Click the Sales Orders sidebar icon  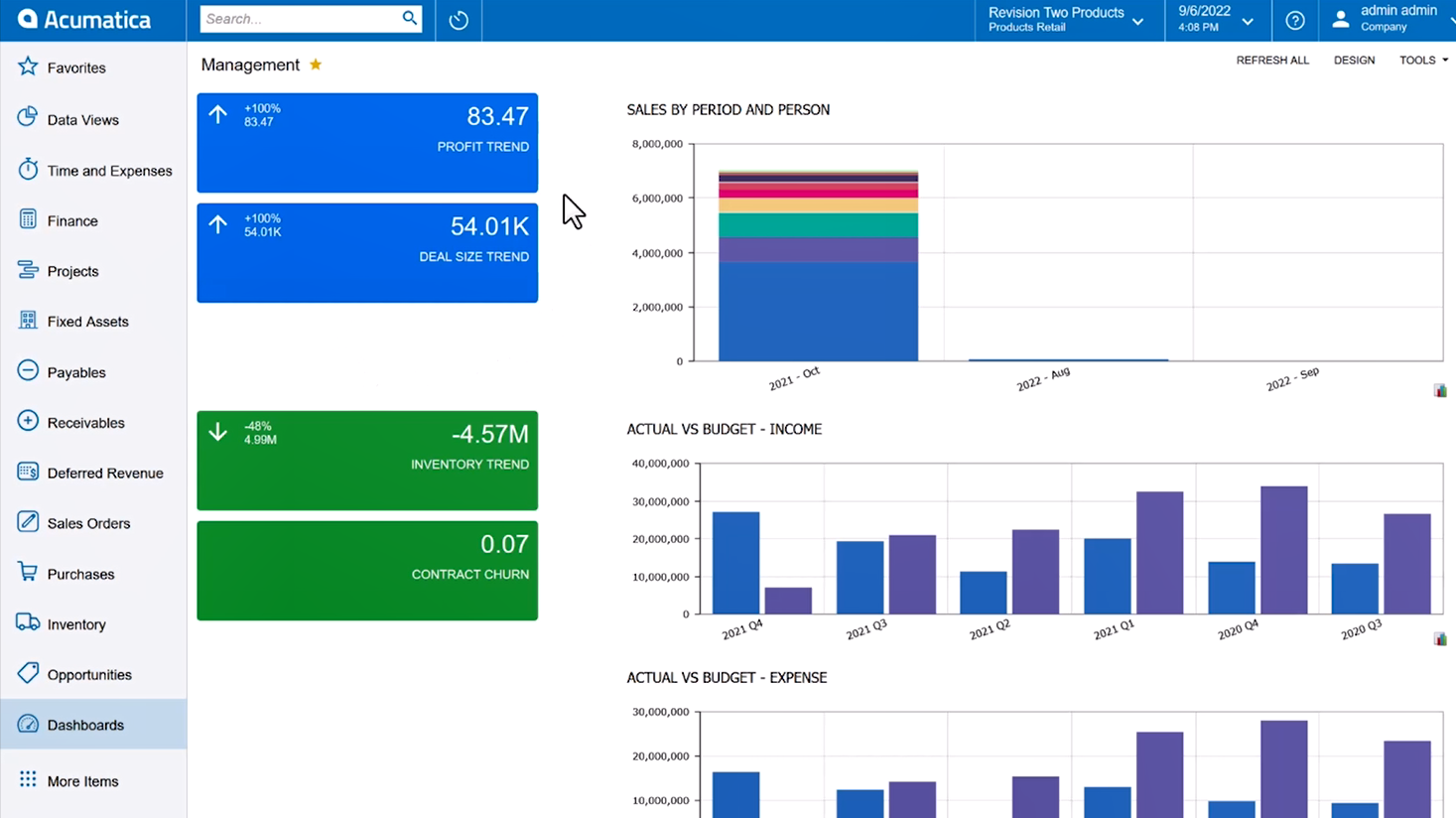(x=27, y=523)
